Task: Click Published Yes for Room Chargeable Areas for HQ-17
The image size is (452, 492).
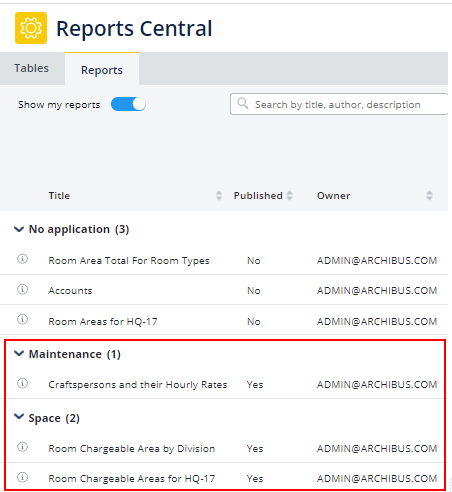Action: pyautogui.click(x=255, y=479)
